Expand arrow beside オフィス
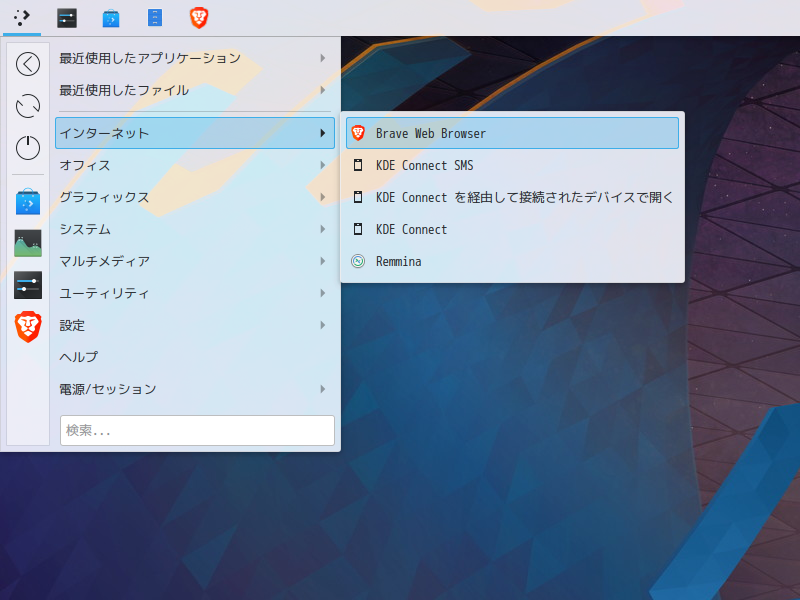 [x=322, y=165]
